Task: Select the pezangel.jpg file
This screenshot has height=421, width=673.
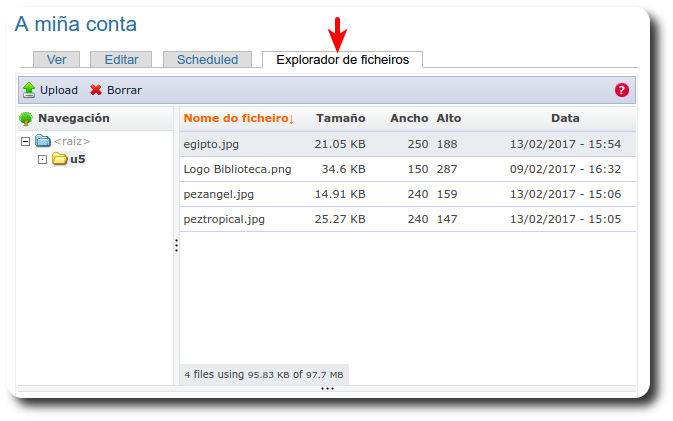Action: click(x=218, y=194)
